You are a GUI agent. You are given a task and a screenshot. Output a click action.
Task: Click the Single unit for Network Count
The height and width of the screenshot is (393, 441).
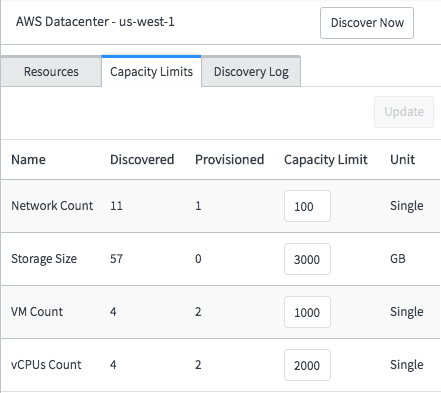407,206
